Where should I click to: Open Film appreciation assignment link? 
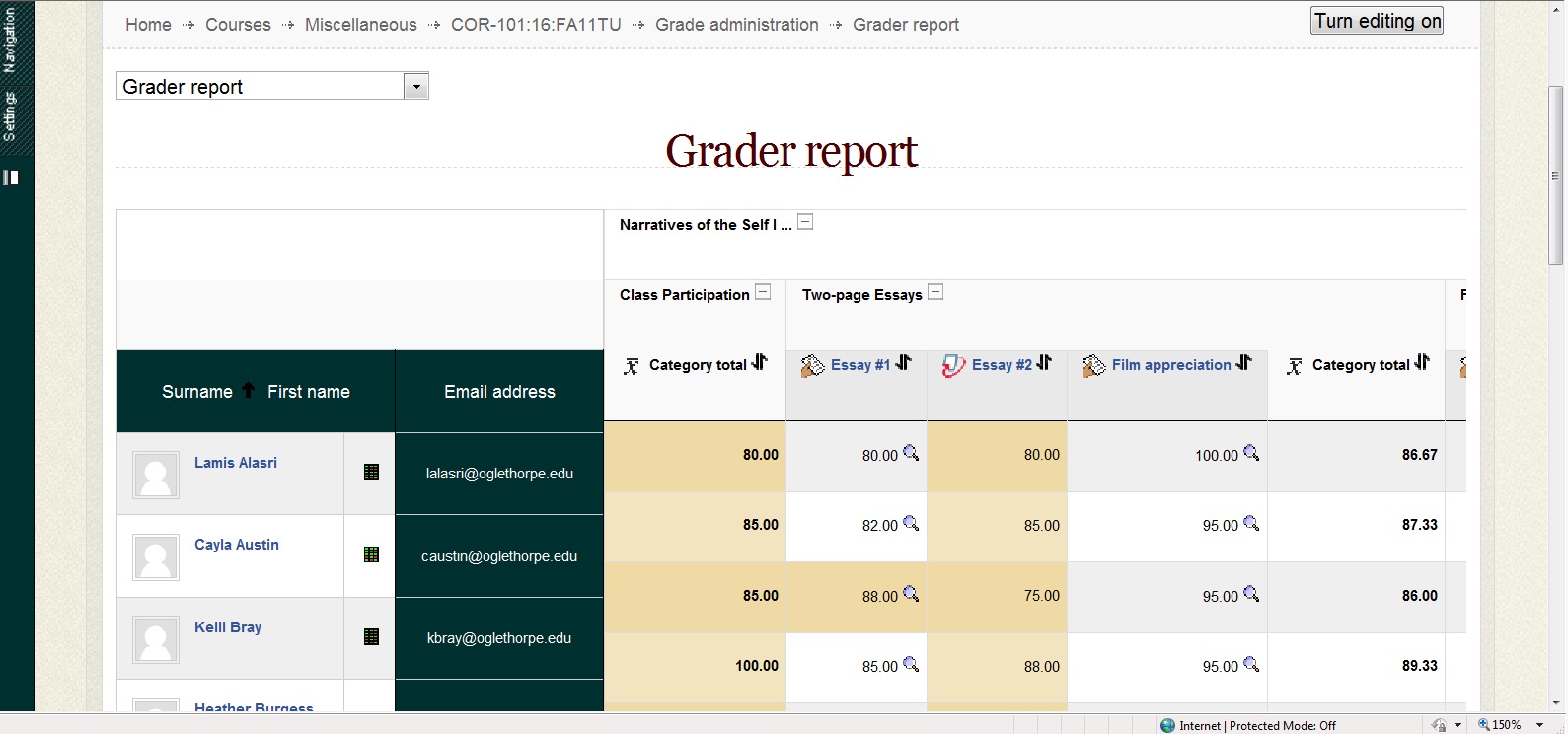pos(1171,365)
